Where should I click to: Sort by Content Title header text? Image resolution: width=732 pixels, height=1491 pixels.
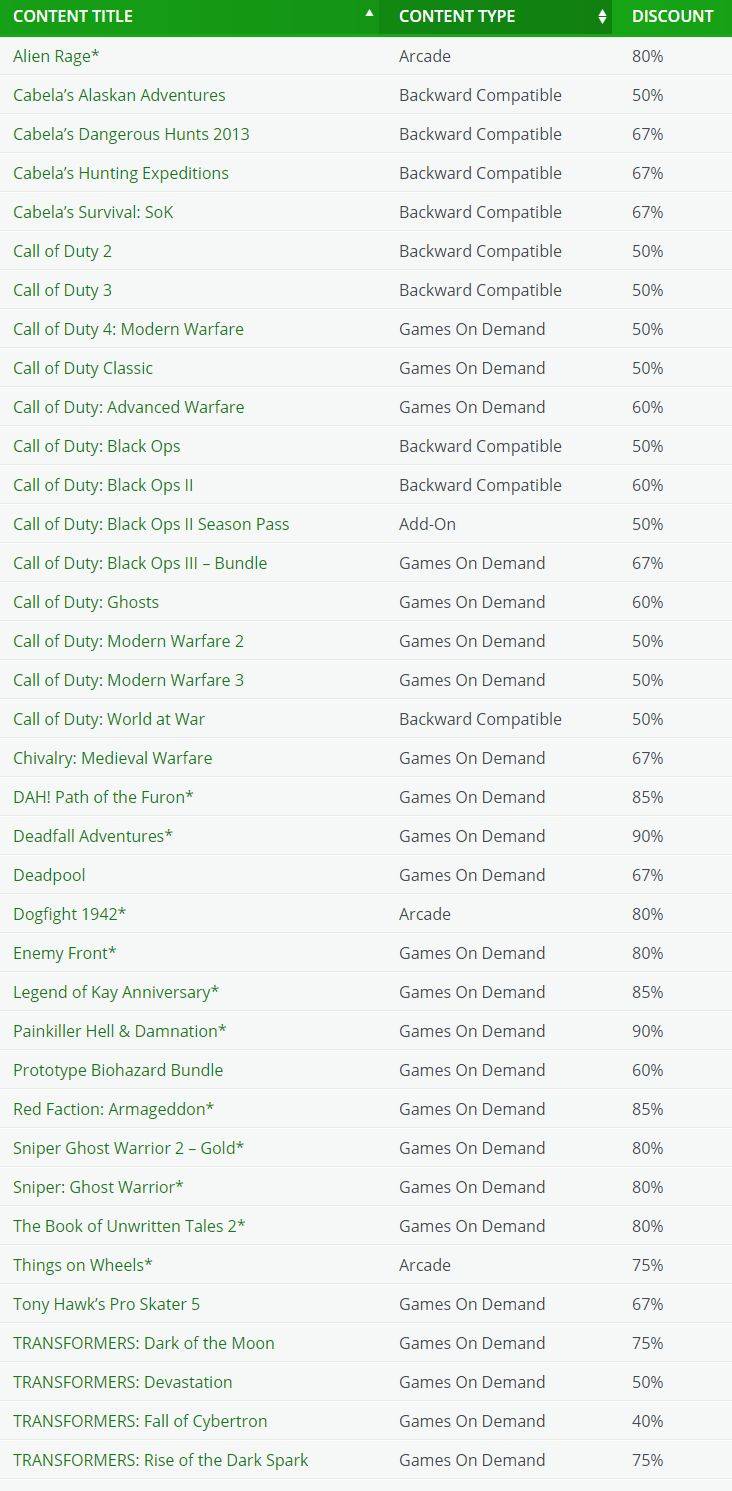(73, 16)
